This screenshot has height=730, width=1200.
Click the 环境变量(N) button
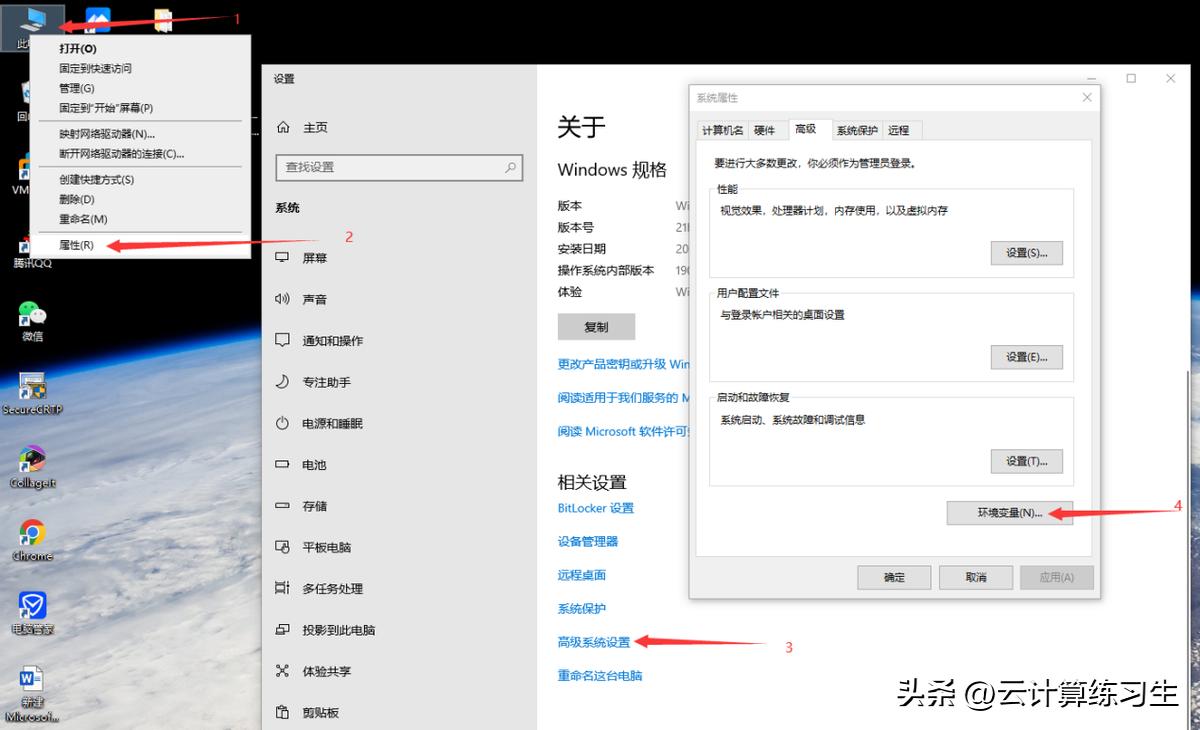pyautogui.click(x=1009, y=513)
